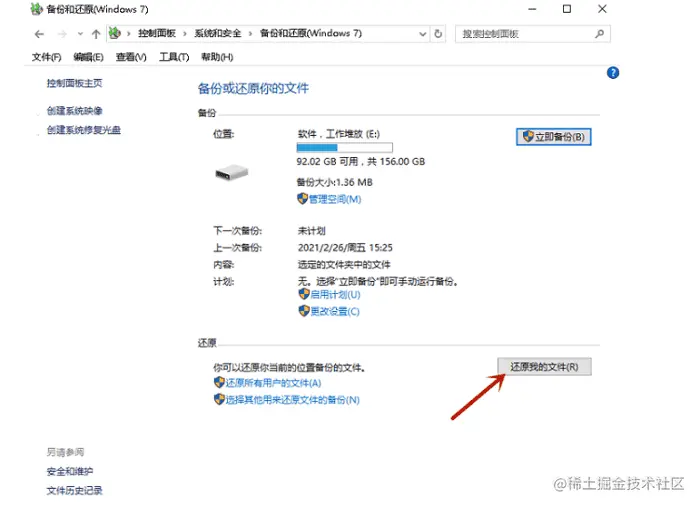This screenshot has height=507, width=700.
Task: Select 系统和安全 in the breadcrumb
Action: pyautogui.click(x=217, y=33)
